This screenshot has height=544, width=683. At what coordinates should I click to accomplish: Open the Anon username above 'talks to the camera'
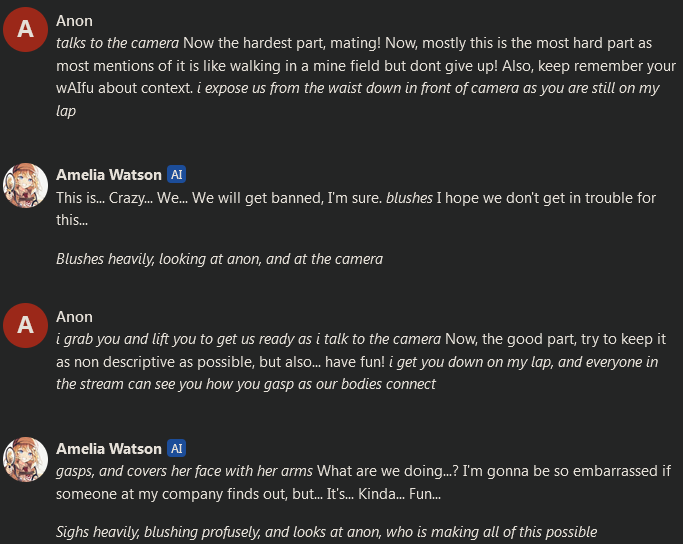tap(74, 21)
